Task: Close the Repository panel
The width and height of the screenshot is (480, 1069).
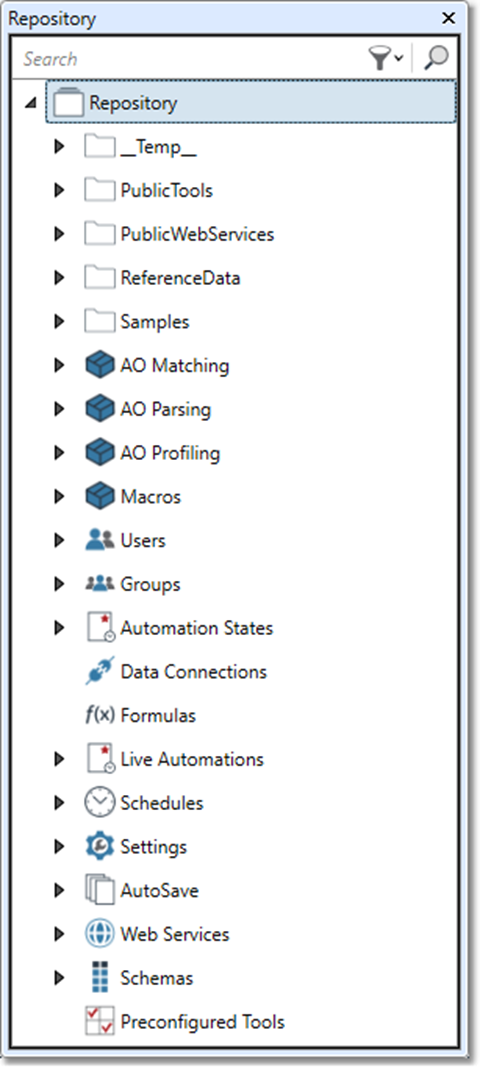Action: click(x=449, y=18)
